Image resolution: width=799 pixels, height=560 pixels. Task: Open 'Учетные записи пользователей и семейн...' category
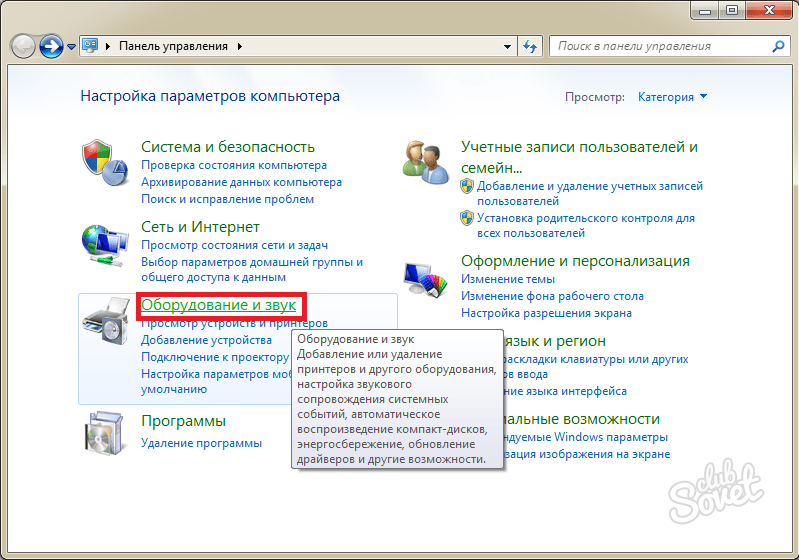(579, 157)
